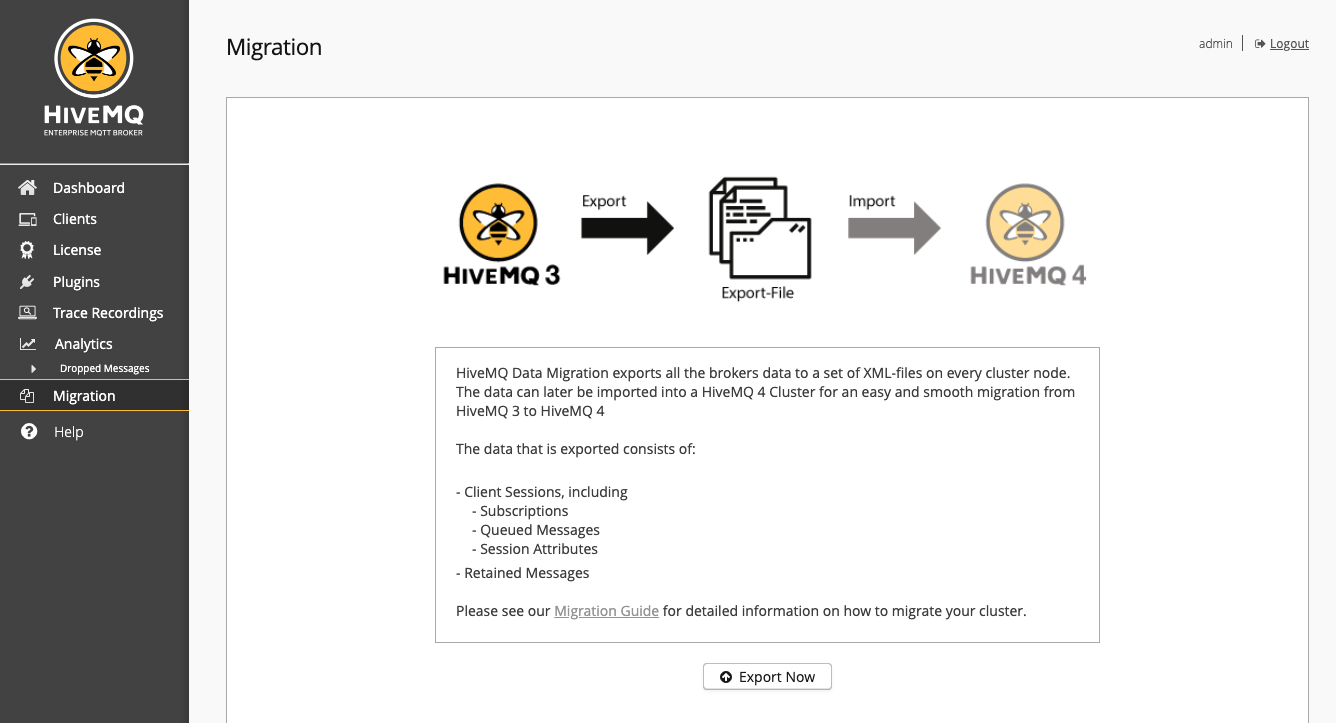Click the faded HiveMQ 4 bee logo
Screen dimensions: 1336x723
1025,223
